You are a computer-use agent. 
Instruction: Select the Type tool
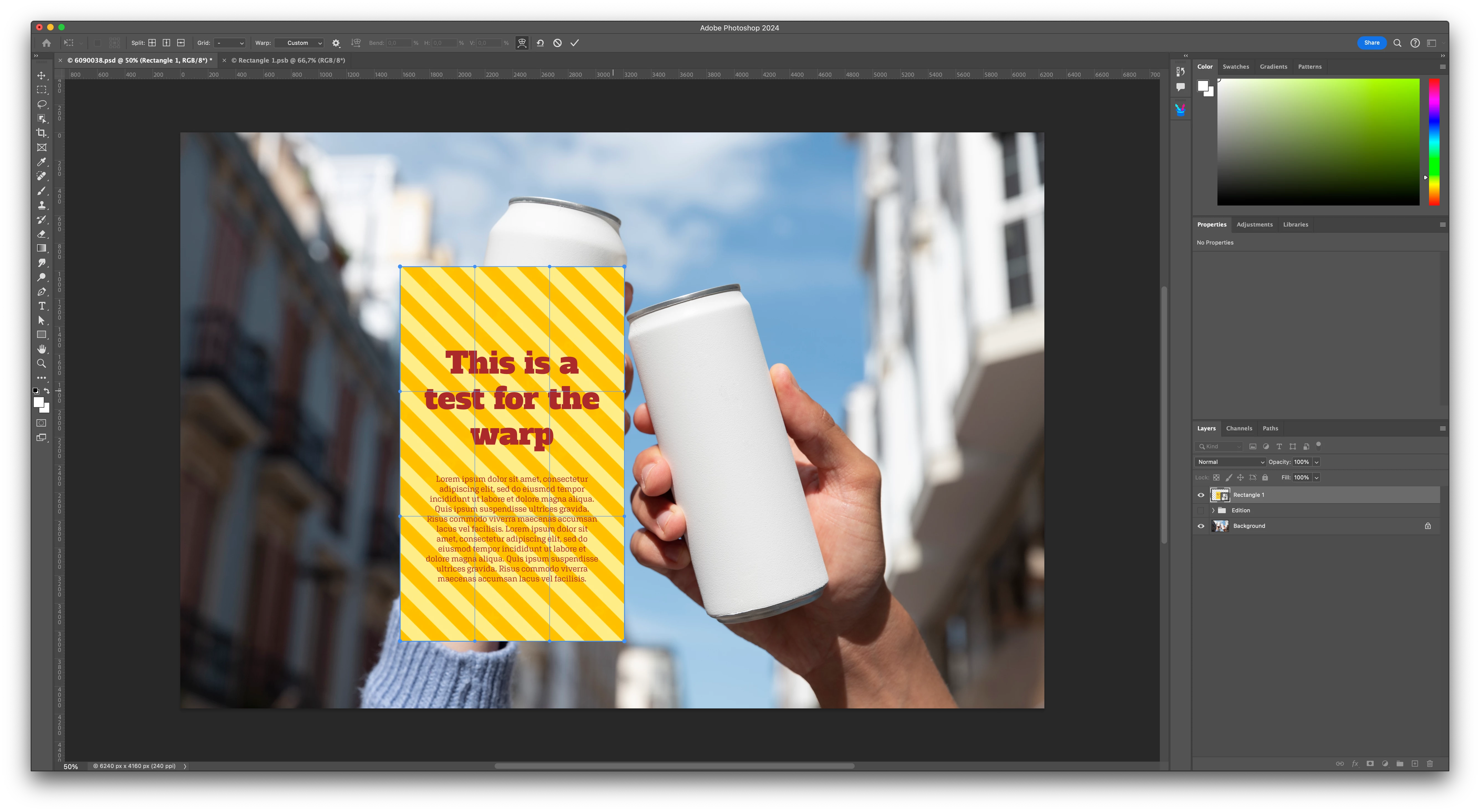[x=42, y=306]
